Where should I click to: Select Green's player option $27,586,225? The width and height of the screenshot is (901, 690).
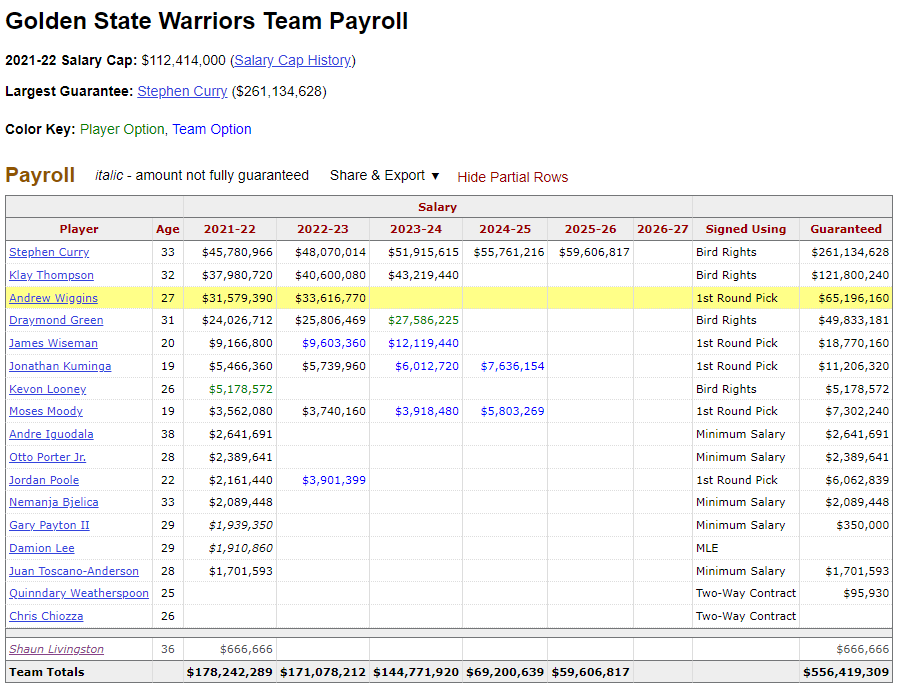point(423,320)
